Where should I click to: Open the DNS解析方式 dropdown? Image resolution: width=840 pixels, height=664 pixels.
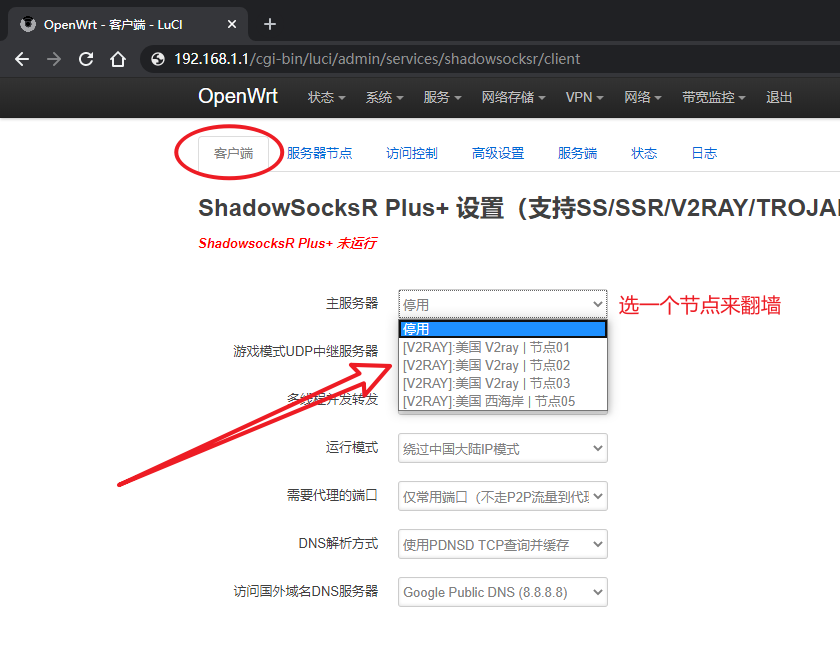point(502,544)
